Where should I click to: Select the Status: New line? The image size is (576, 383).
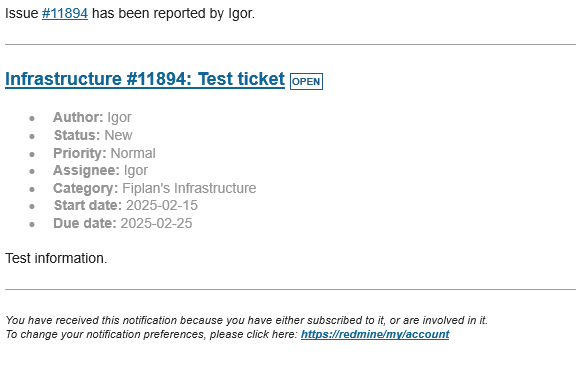[93, 135]
